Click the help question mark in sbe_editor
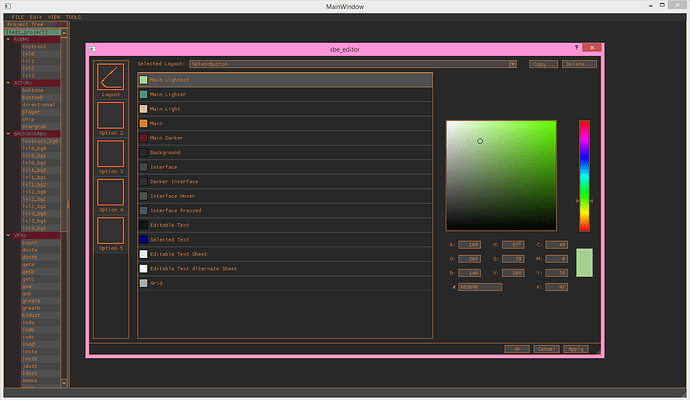Image resolution: width=690 pixels, height=400 pixels. tap(576, 48)
